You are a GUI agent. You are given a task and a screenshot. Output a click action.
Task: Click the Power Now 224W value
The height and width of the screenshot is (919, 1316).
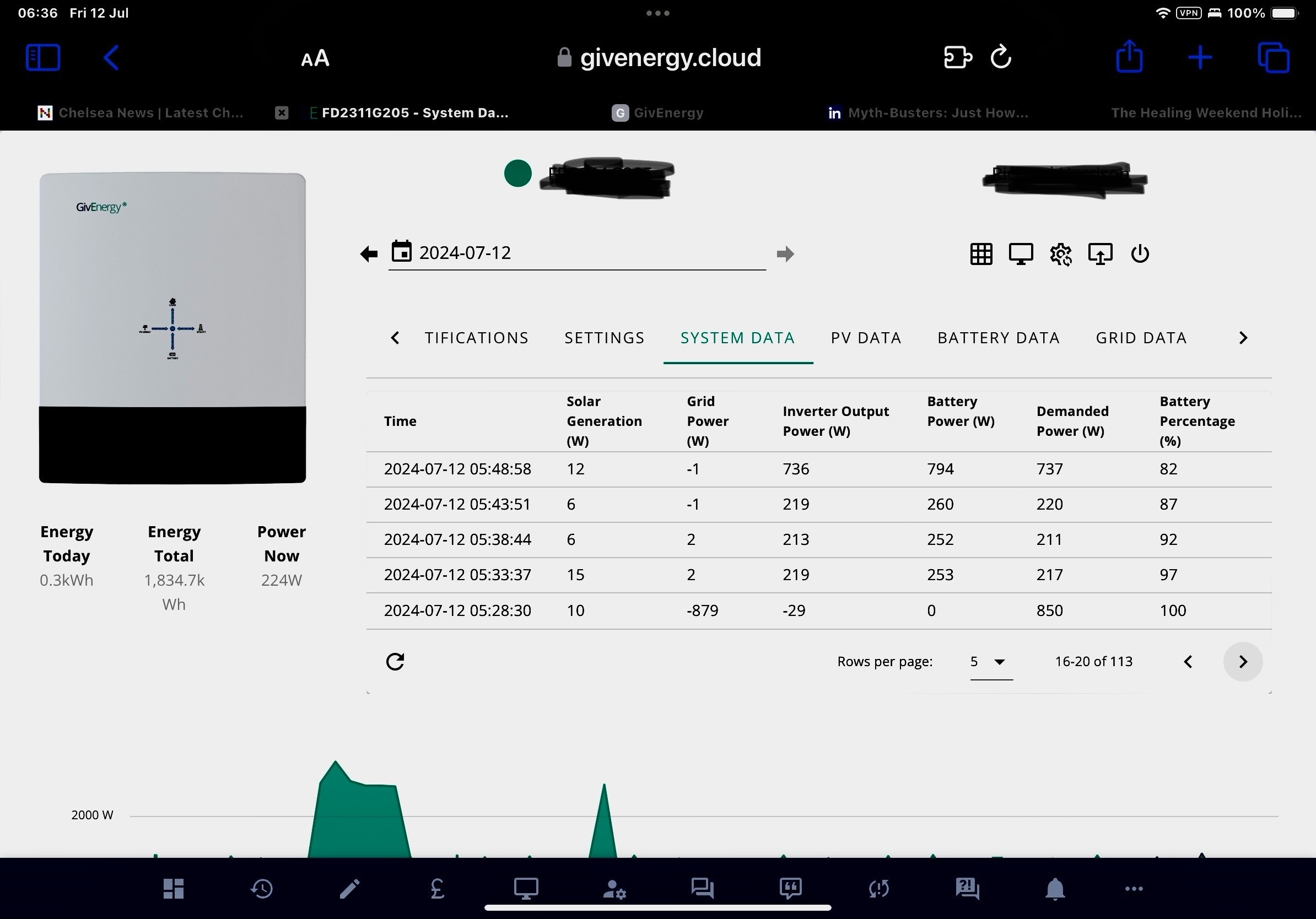point(282,580)
